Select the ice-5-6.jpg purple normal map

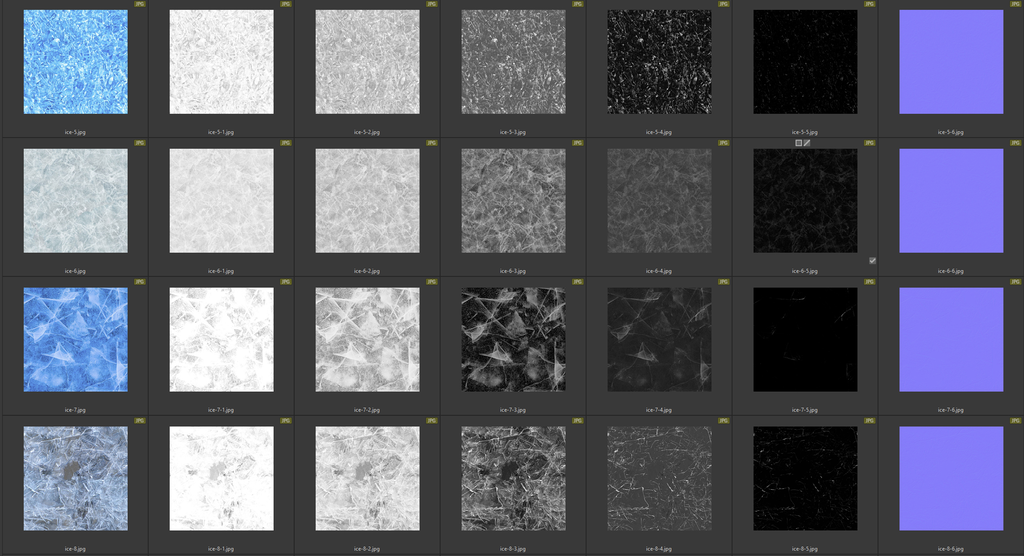[x=951, y=62]
